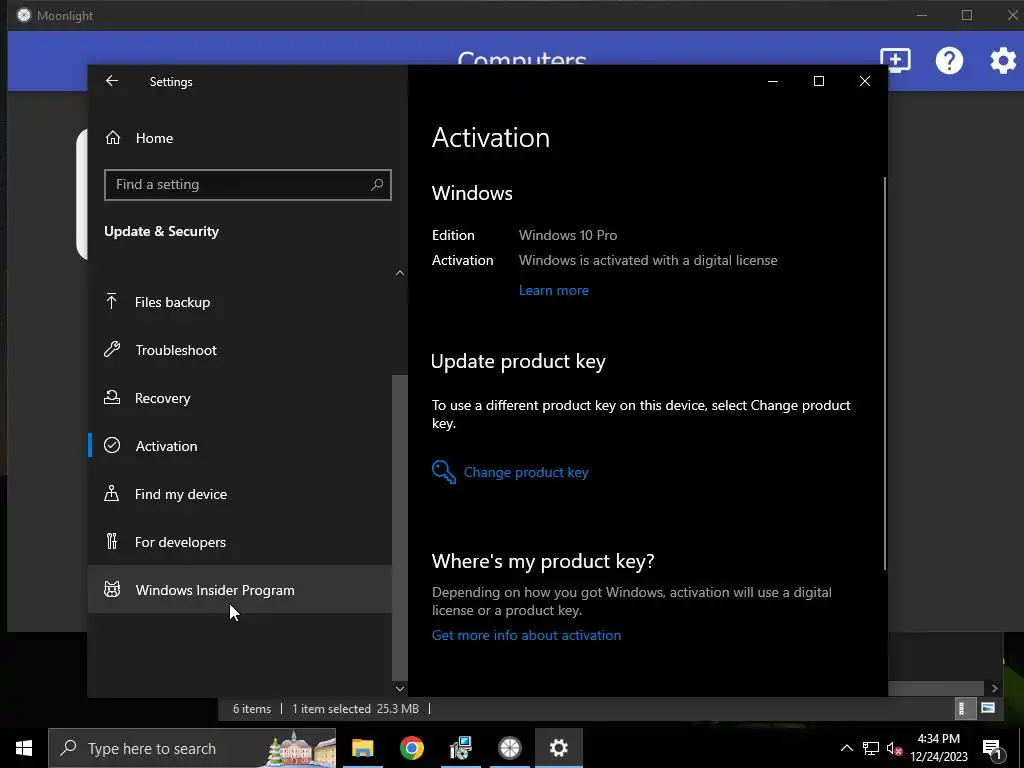Click Change product key link
1024x768 pixels.
[526, 472]
